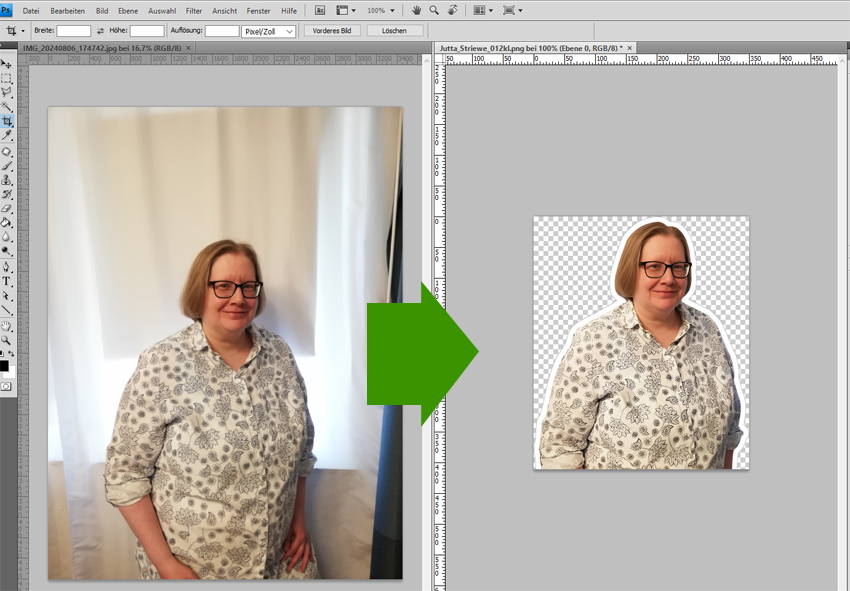
Task: Click the Photoshop Ps logo icon
Action: click(x=6, y=10)
